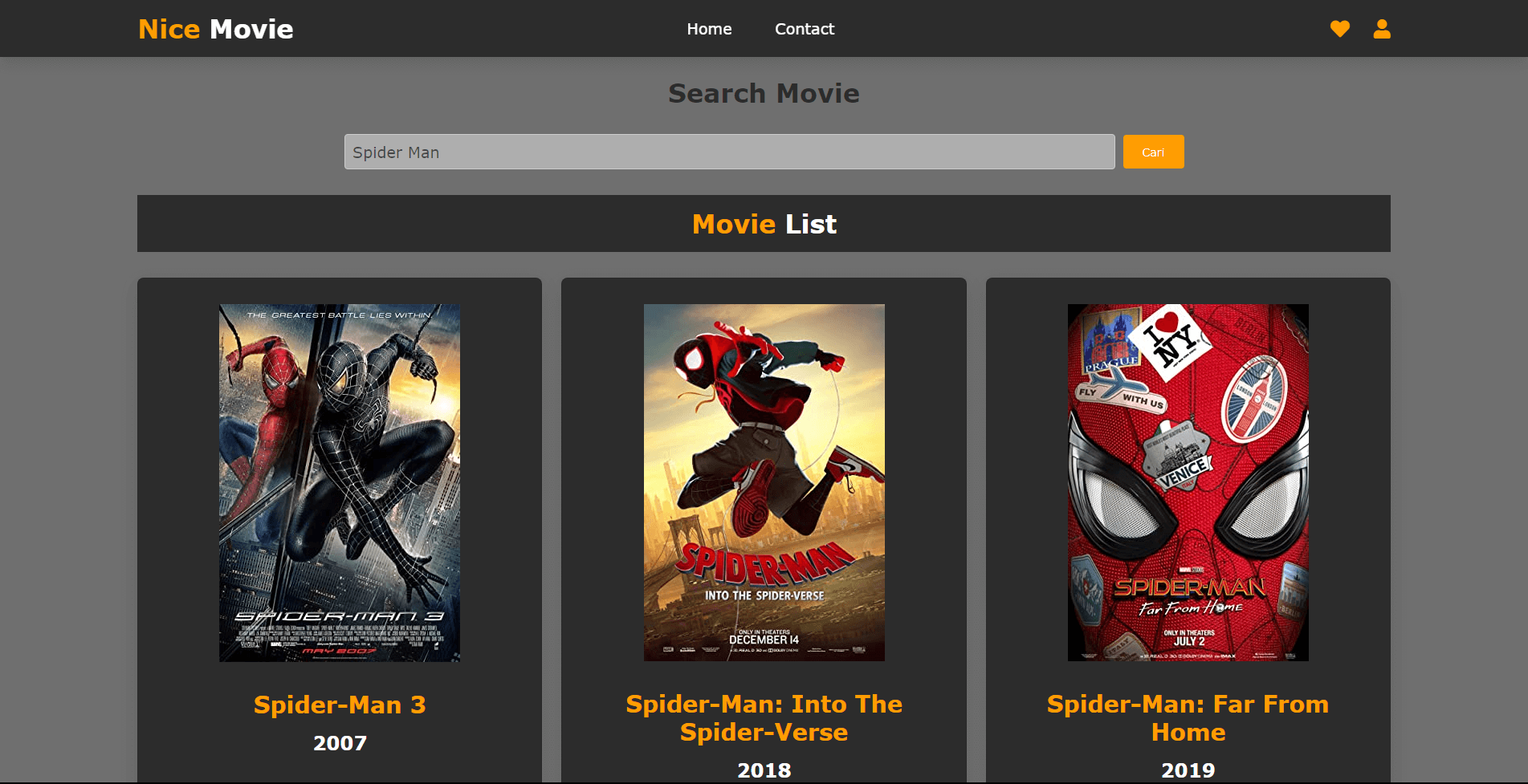Open the Spider-Man: Into The Spider-Verse title
The height and width of the screenshot is (784, 1528).
coord(764,717)
